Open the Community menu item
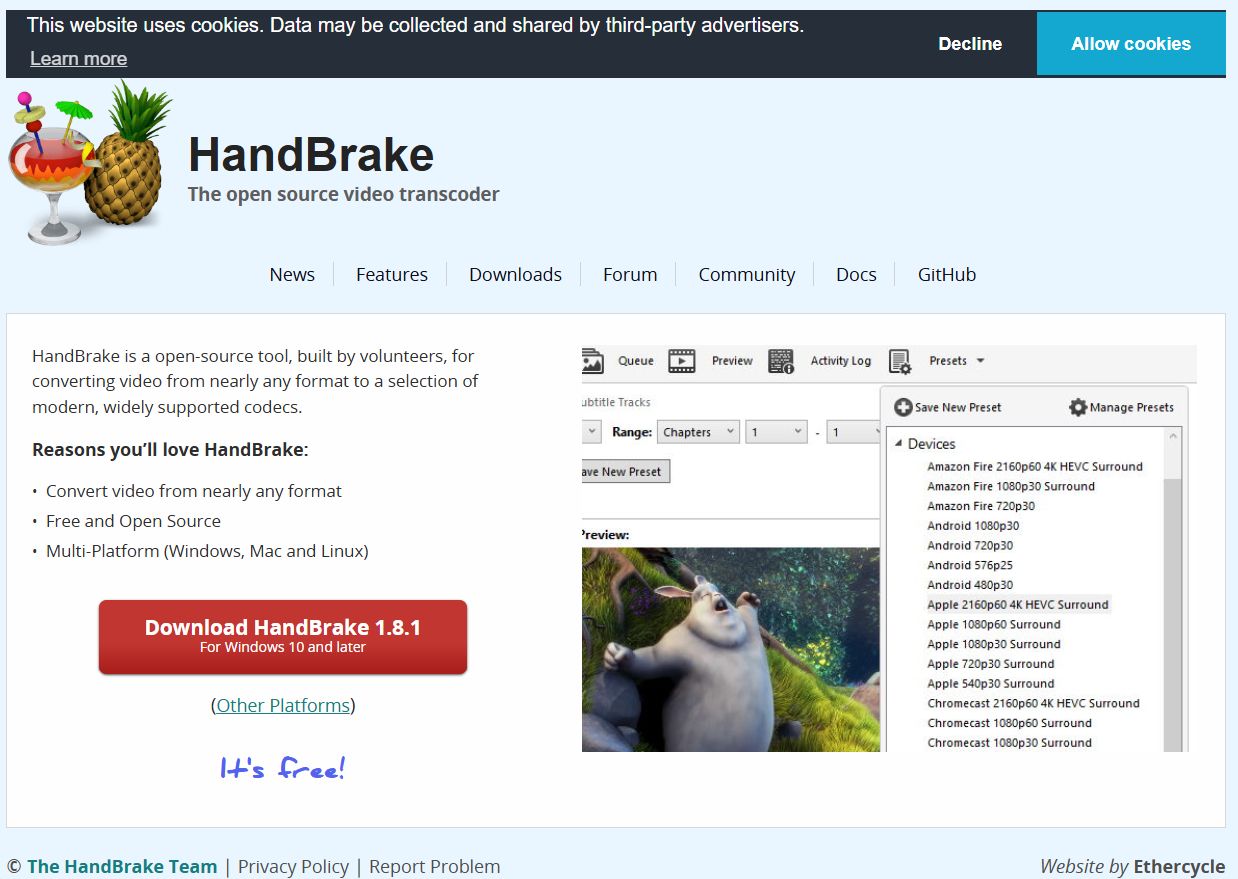Screen dimensions: 1238x879 747,274
